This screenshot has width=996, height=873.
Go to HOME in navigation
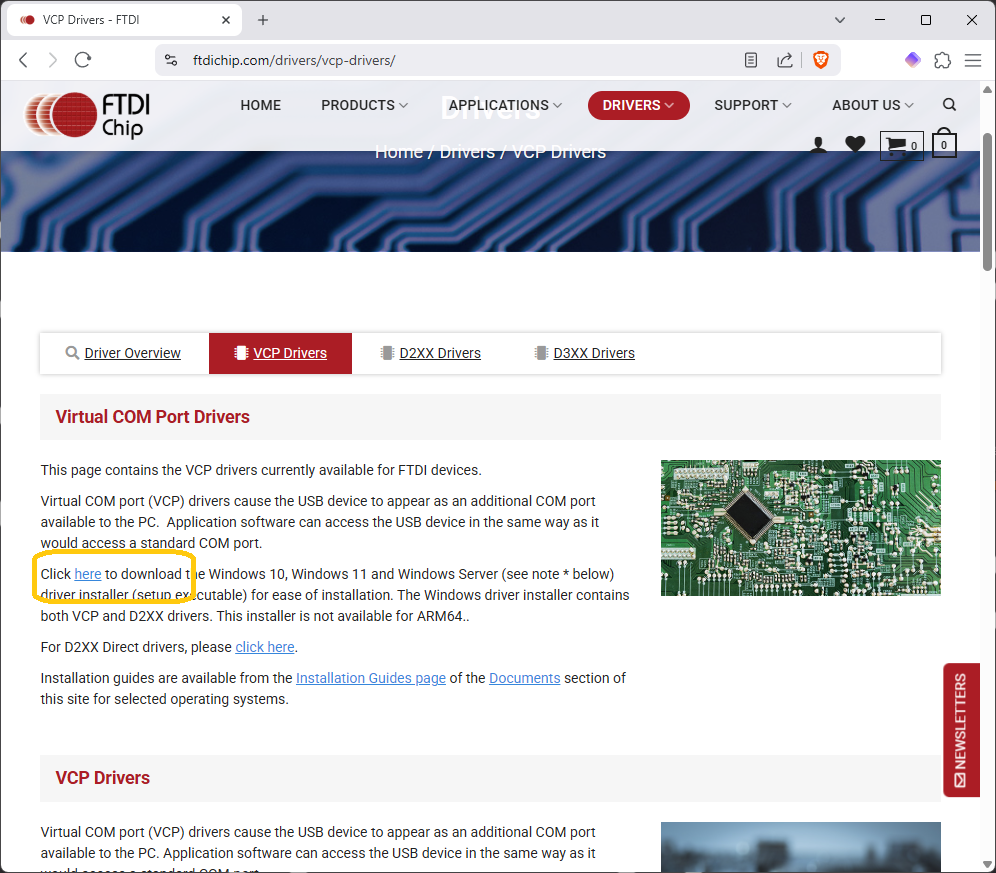tap(260, 105)
